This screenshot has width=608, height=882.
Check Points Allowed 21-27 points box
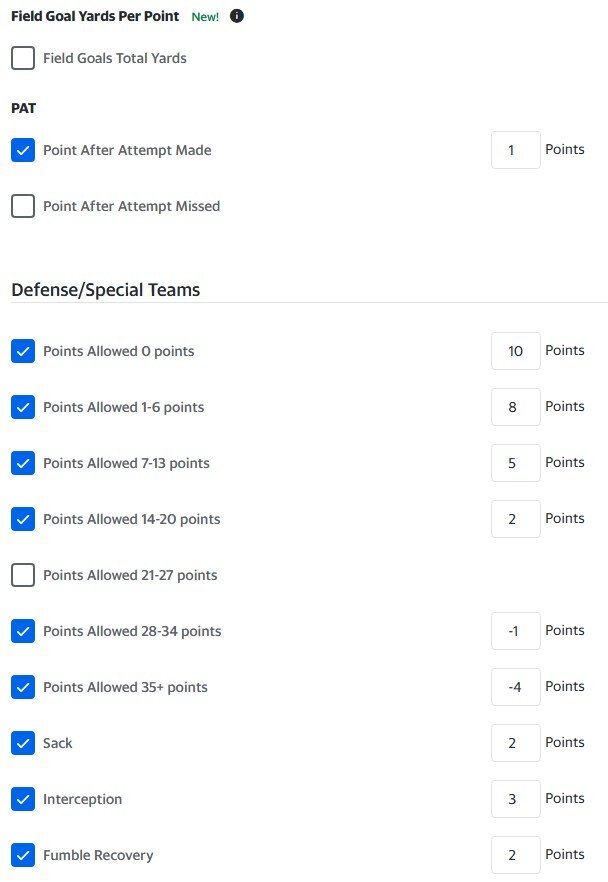coord(23,575)
